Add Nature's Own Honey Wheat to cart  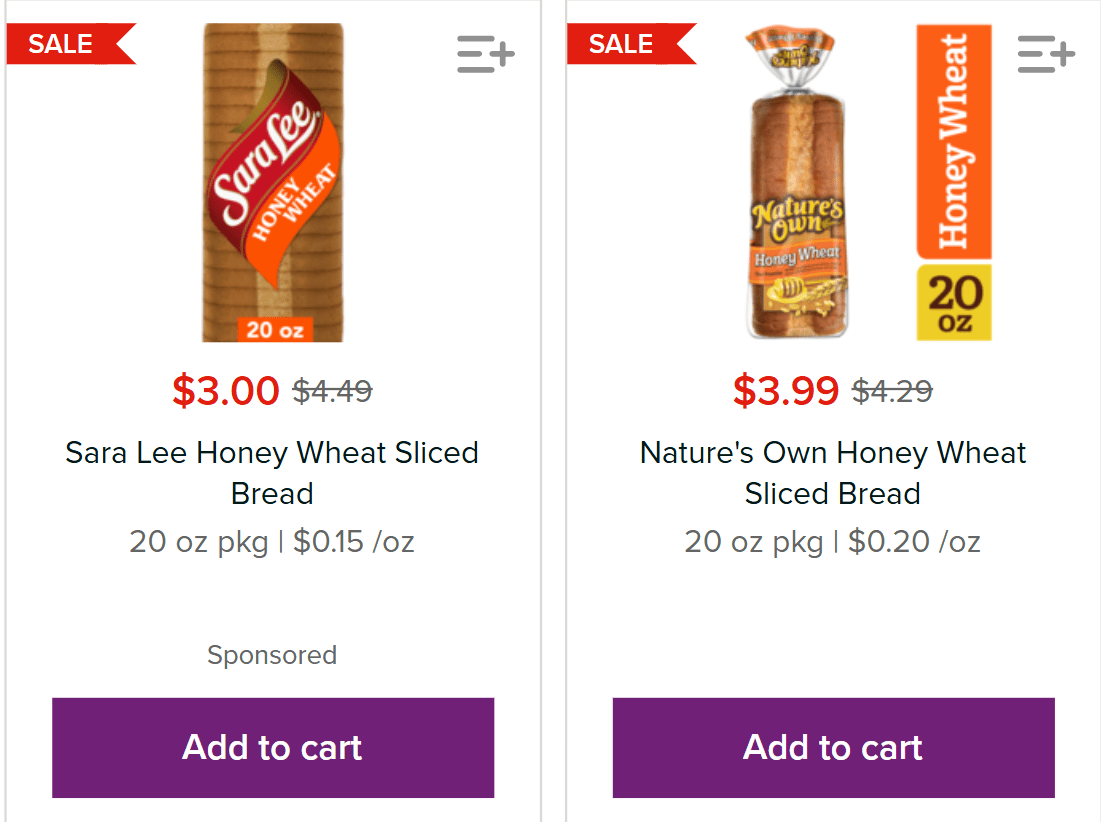click(x=833, y=748)
